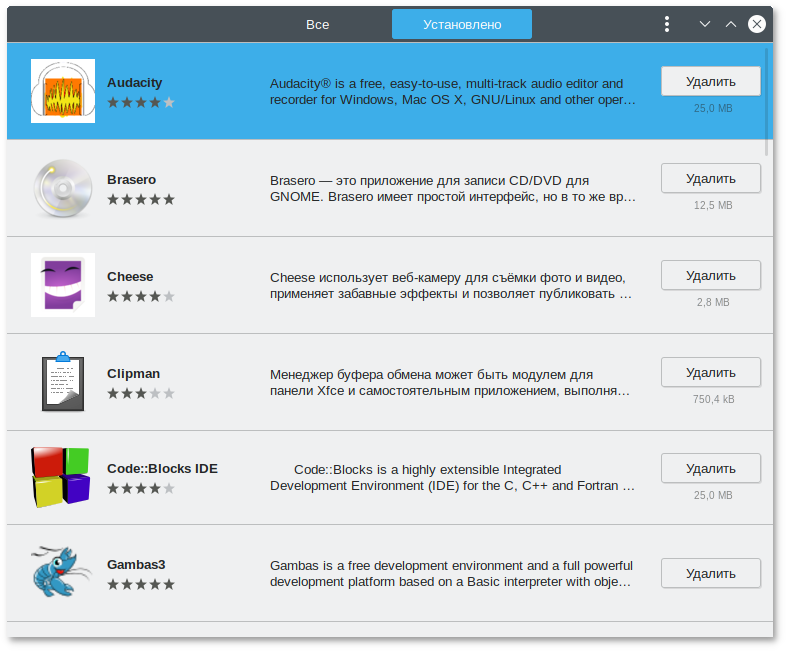786x651 pixels.
Task: Click the Audacity app icon
Action: (63, 91)
